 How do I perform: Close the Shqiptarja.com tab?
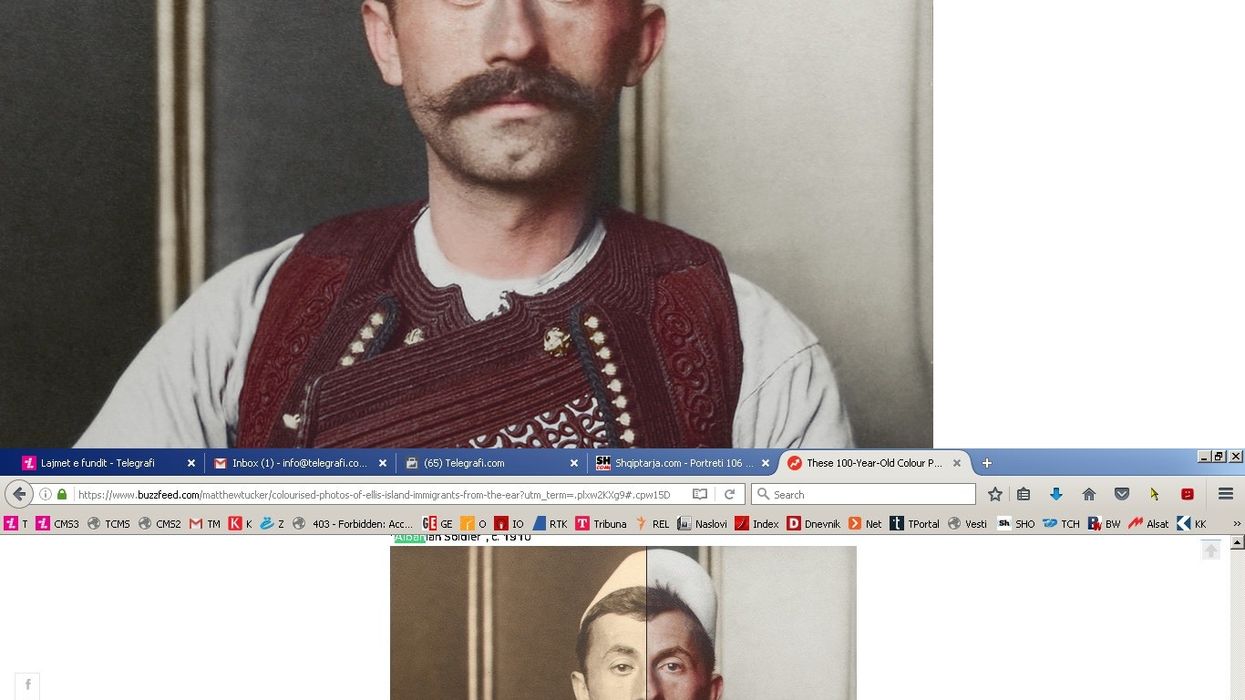click(x=764, y=463)
